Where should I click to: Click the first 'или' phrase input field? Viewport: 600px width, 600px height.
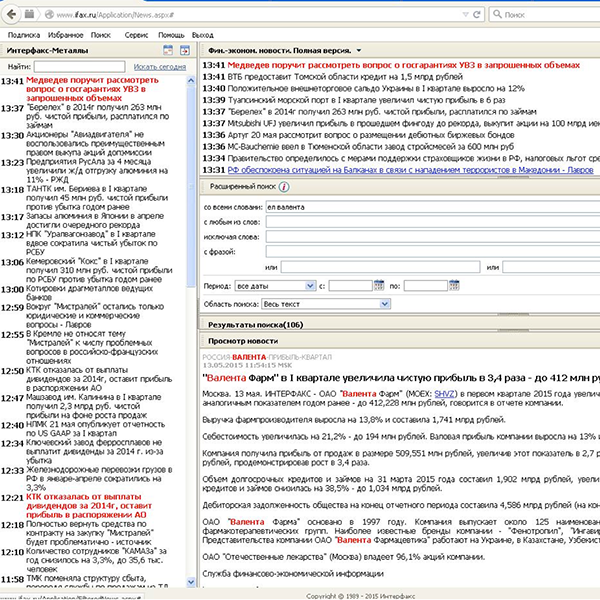tap(380, 267)
